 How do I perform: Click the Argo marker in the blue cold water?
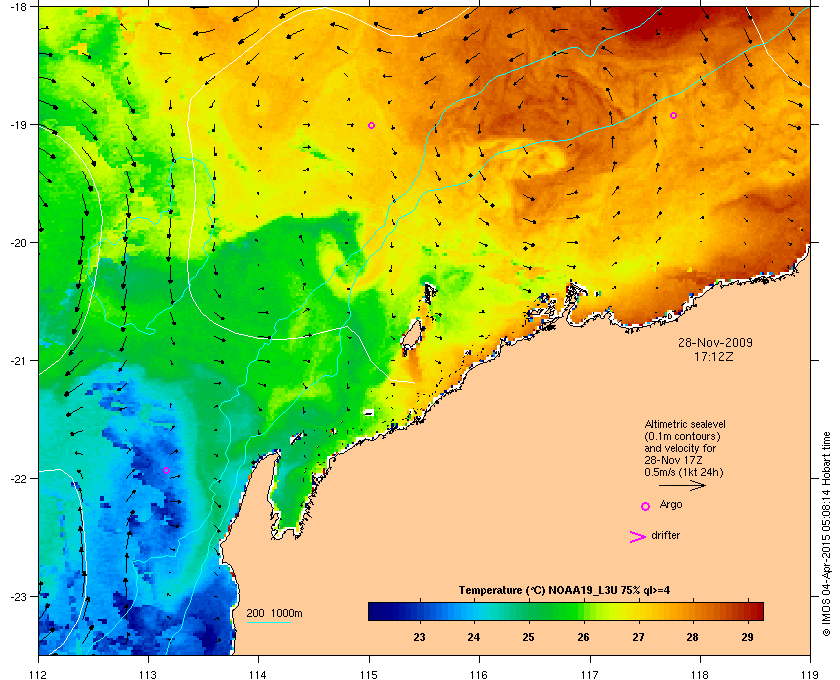166,470
